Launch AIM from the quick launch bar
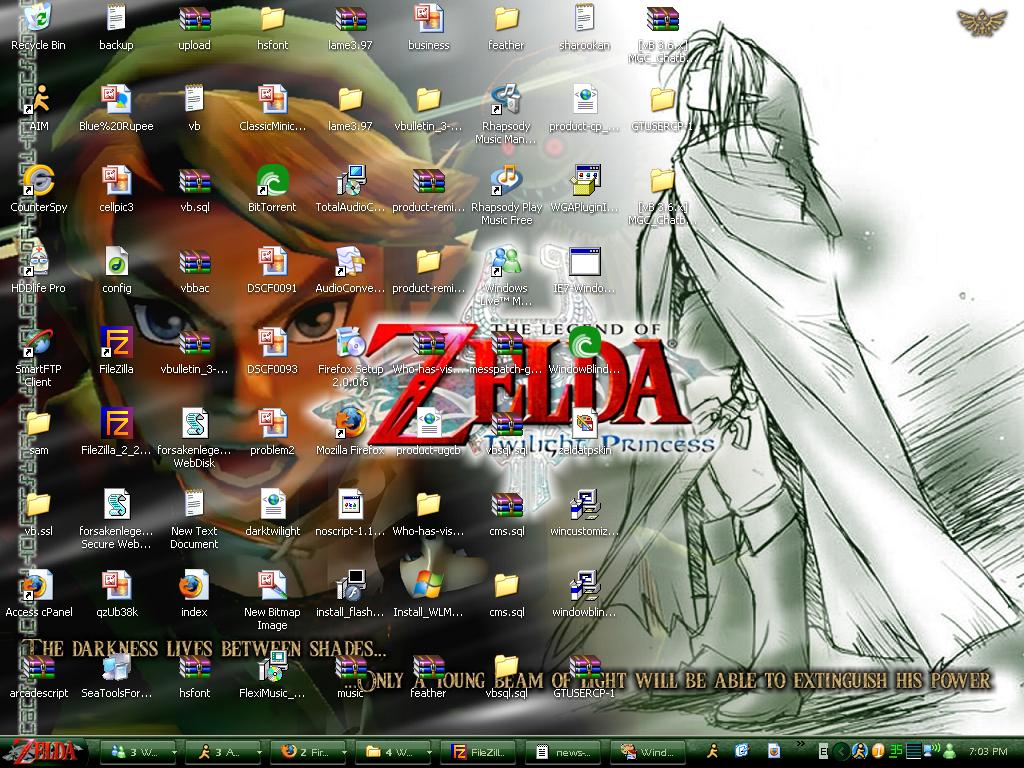The image size is (1024, 768). (x=713, y=752)
